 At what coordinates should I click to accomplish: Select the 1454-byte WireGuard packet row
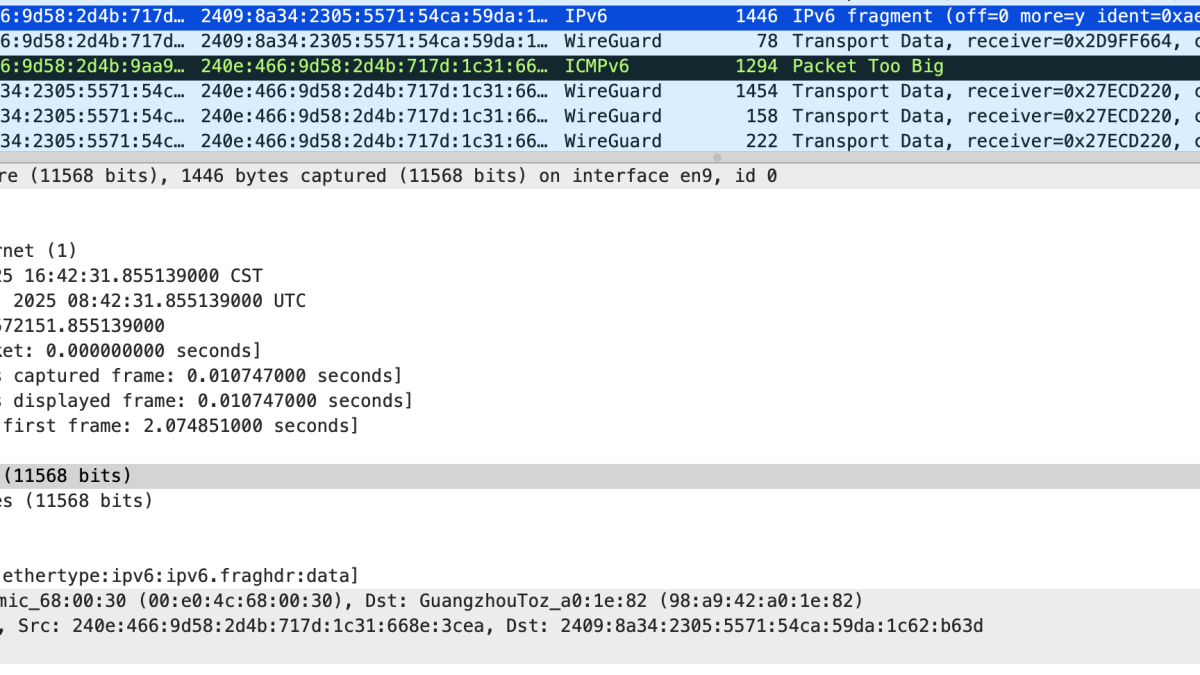click(x=600, y=91)
